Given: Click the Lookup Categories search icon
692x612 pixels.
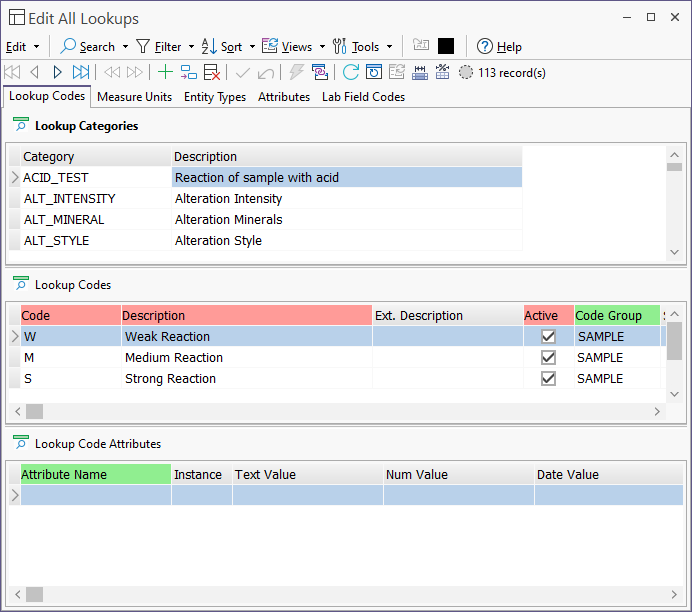Looking at the screenshot, I should tap(20, 125).
